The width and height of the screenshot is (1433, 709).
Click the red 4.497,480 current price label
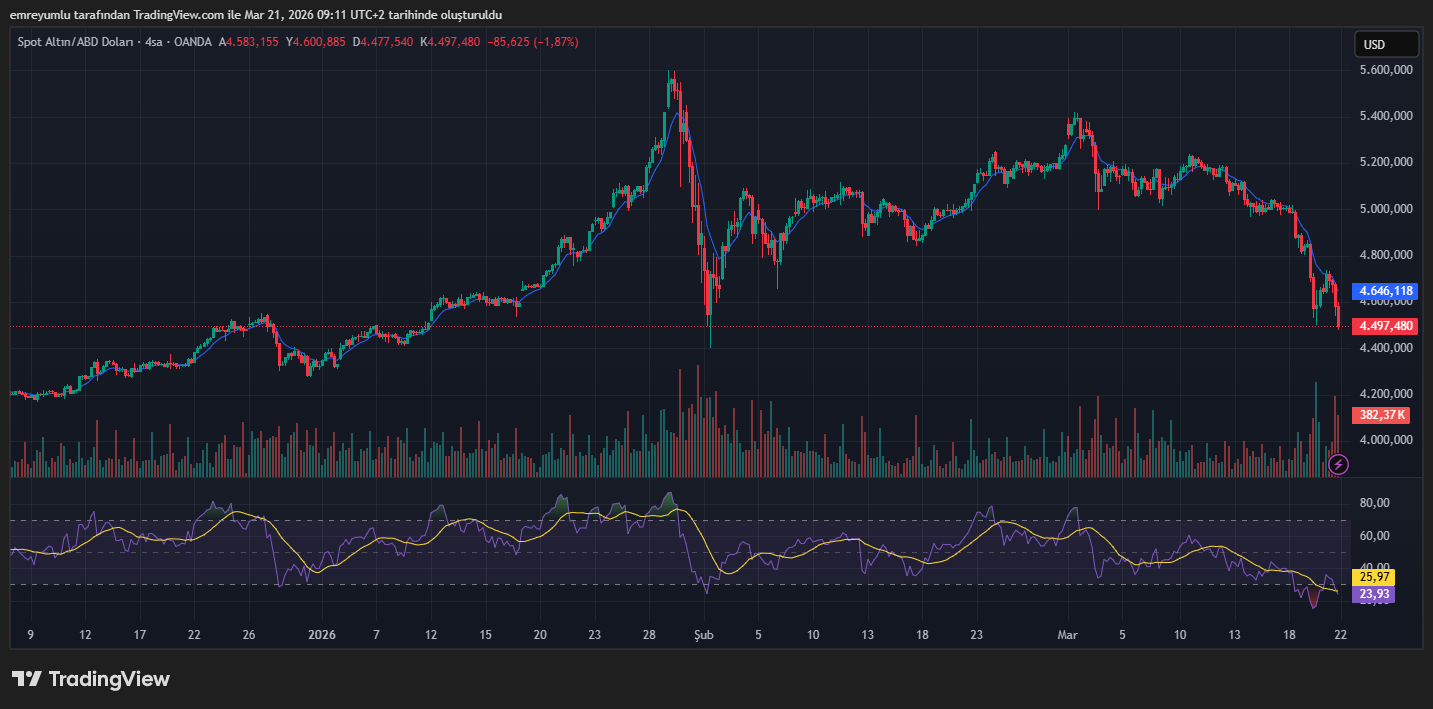pos(1385,326)
